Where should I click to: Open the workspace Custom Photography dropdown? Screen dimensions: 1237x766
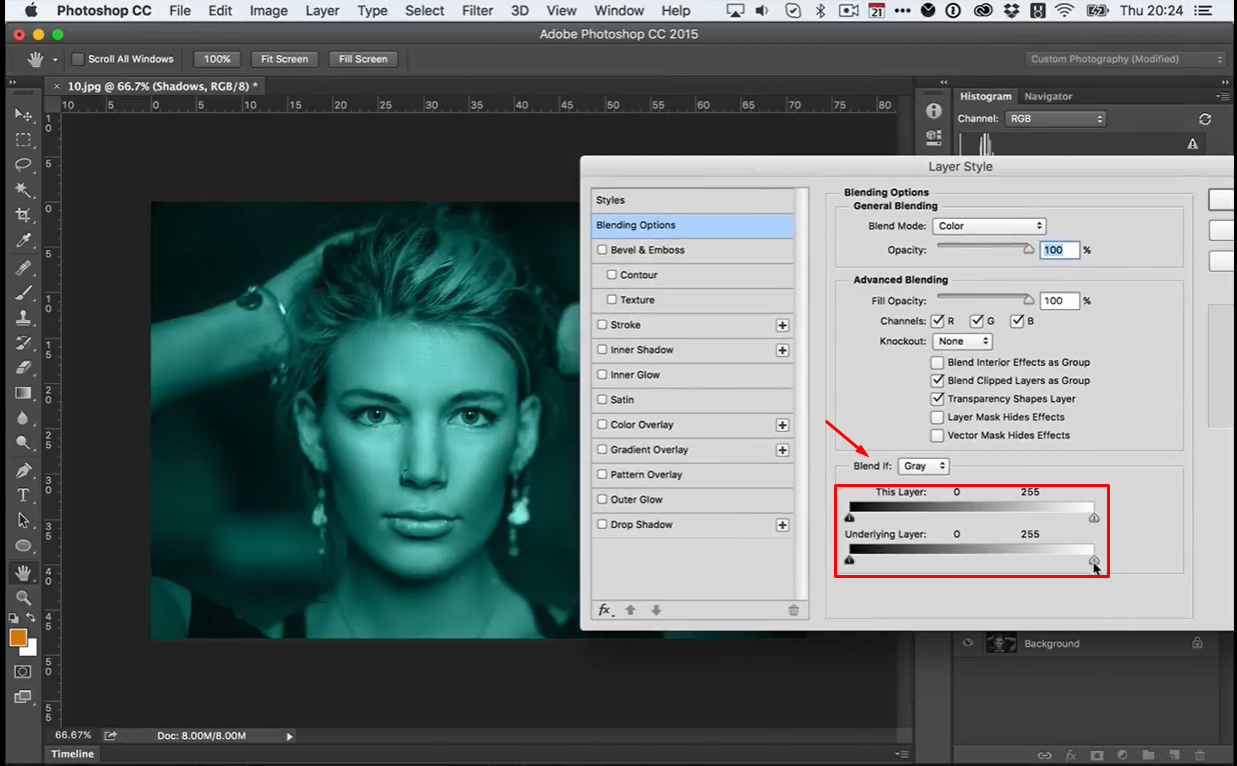[1125, 59]
